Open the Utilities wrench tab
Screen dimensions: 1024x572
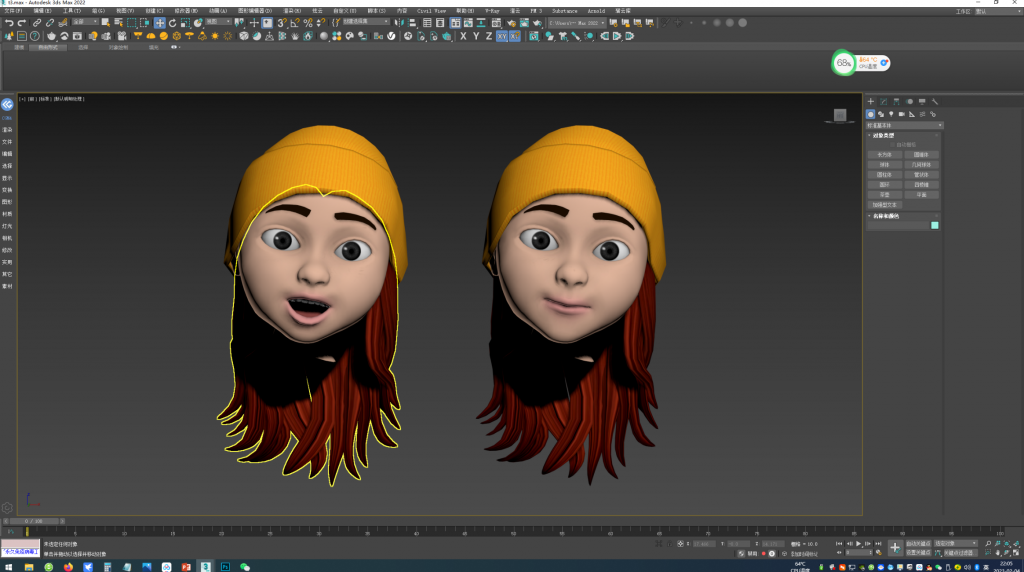click(934, 102)
